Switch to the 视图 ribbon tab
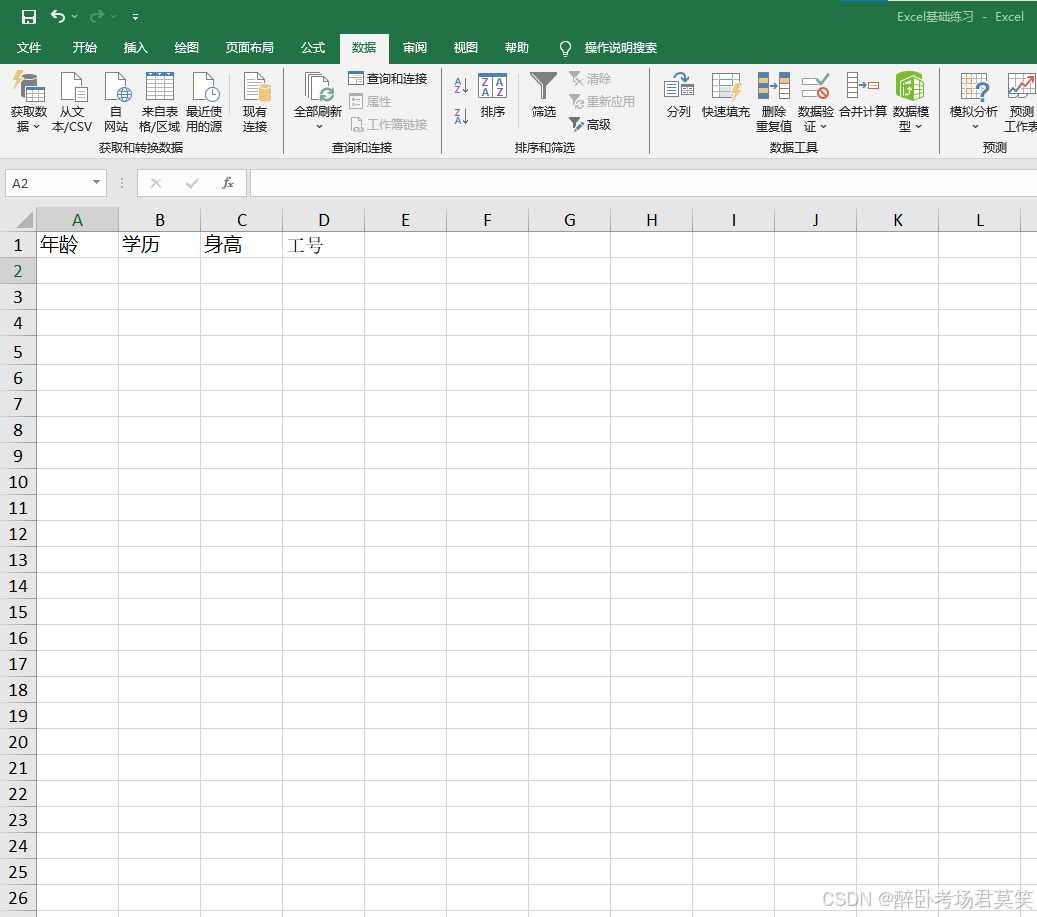 466,48
